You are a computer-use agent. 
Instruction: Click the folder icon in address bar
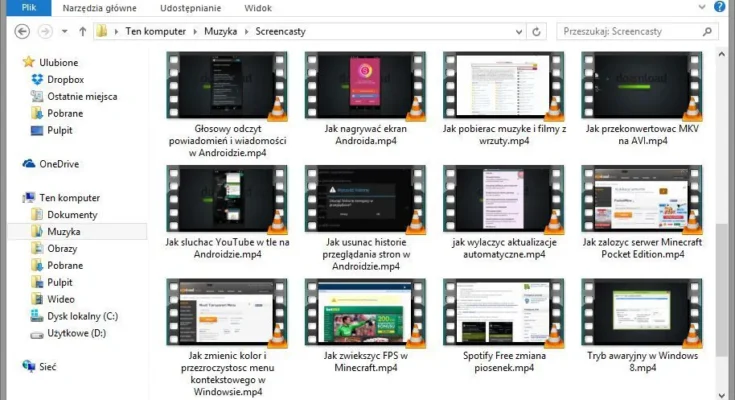coord(102,31)
